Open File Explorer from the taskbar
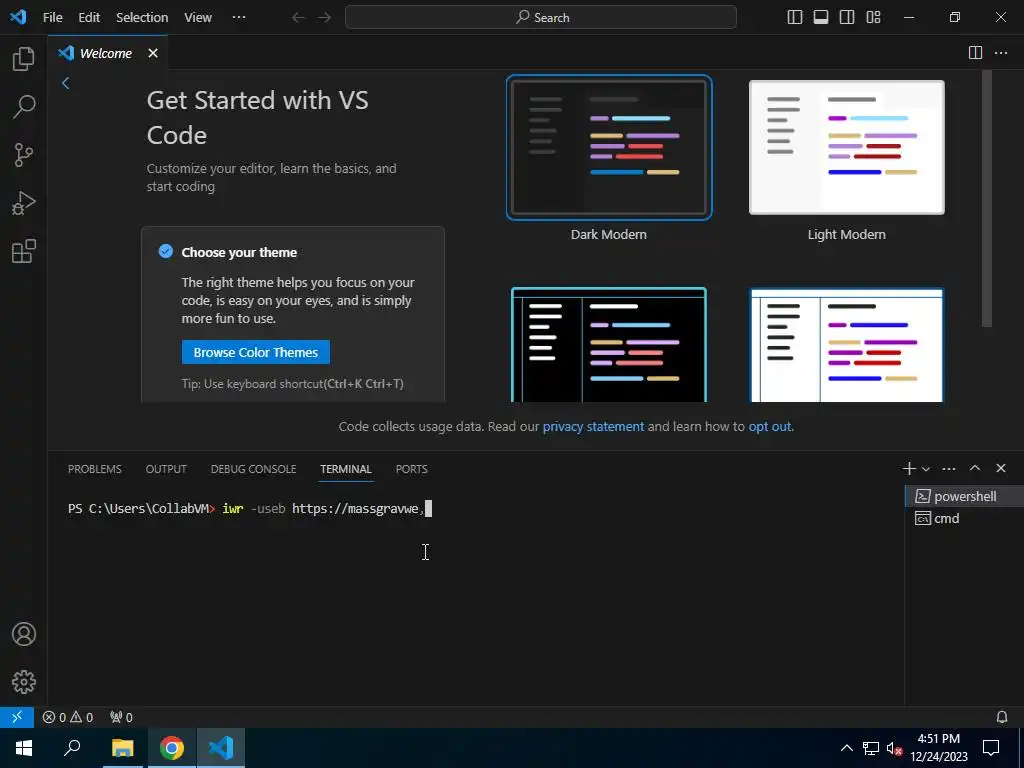 [122, 748]
